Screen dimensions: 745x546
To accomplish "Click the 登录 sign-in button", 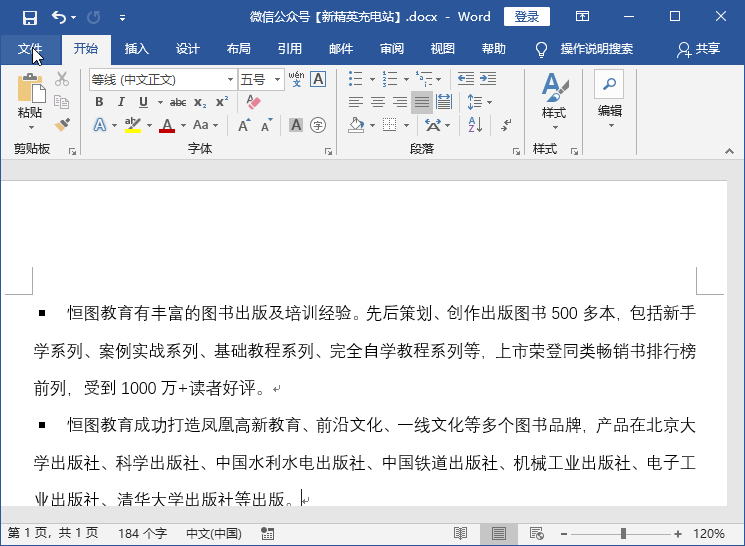I will [x=526, y=17].
